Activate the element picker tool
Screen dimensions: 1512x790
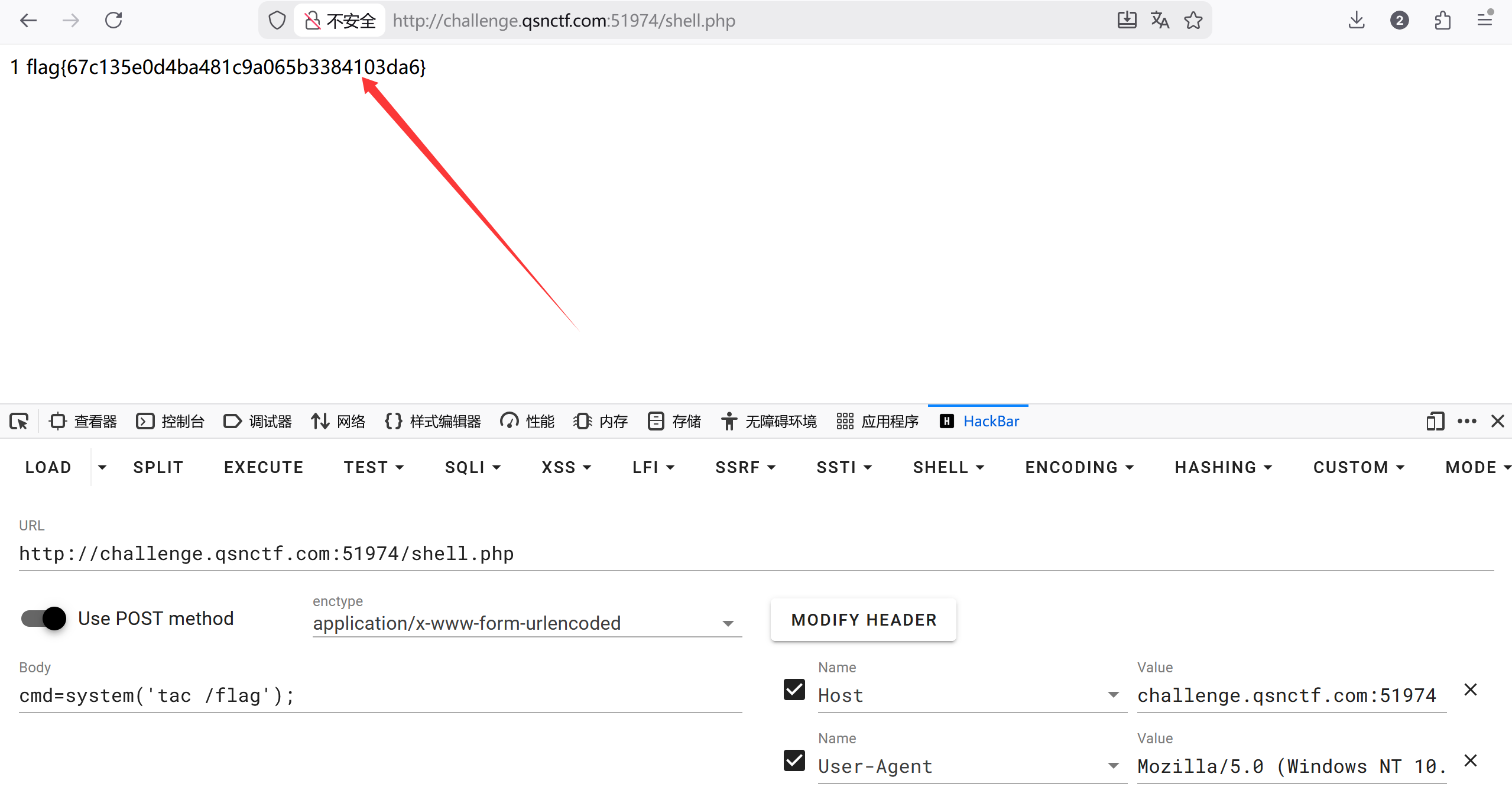coord(19,422)
